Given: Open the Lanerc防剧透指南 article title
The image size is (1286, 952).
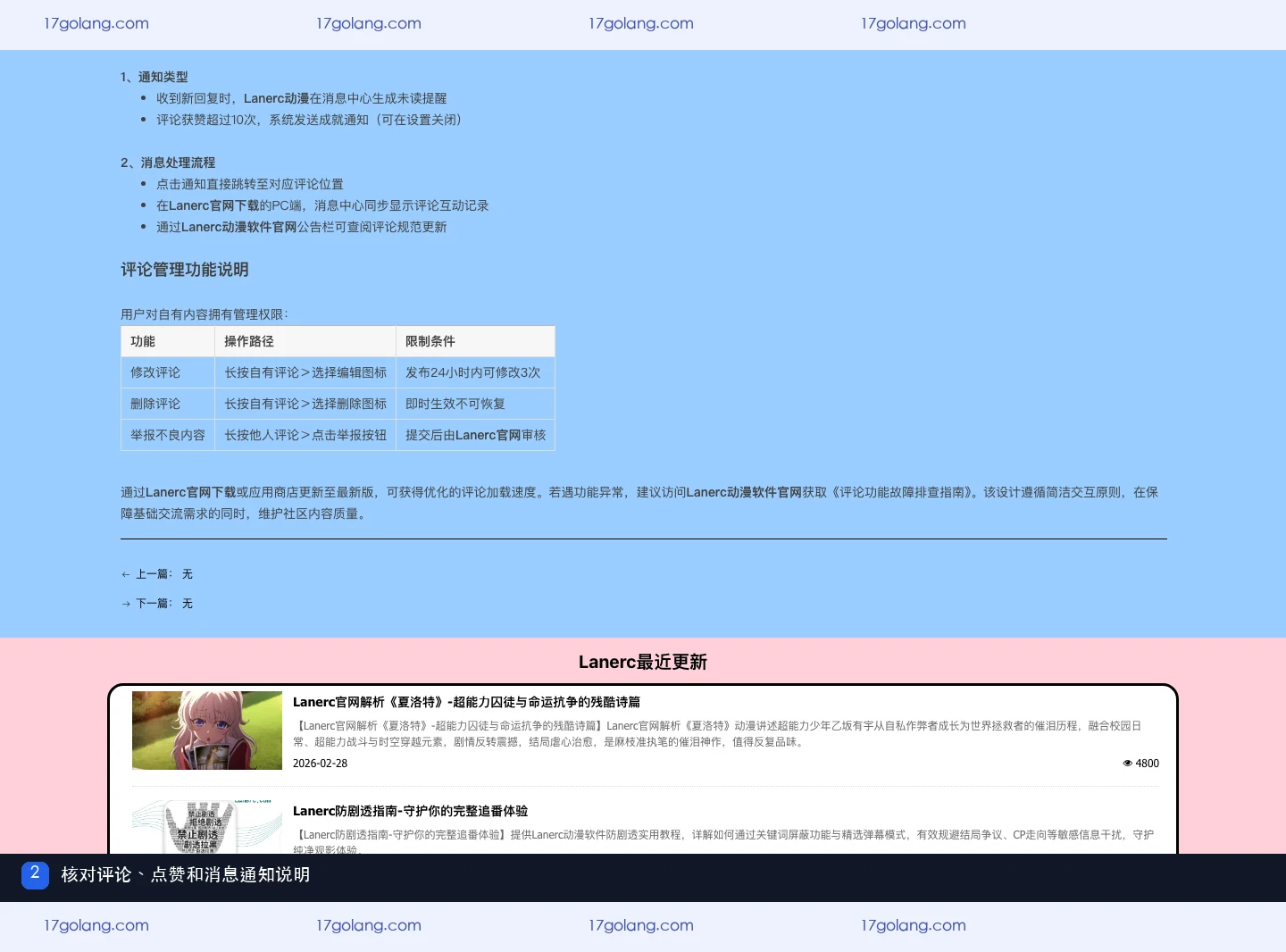Looking at the screenshot, I should (x=410, y=811).
